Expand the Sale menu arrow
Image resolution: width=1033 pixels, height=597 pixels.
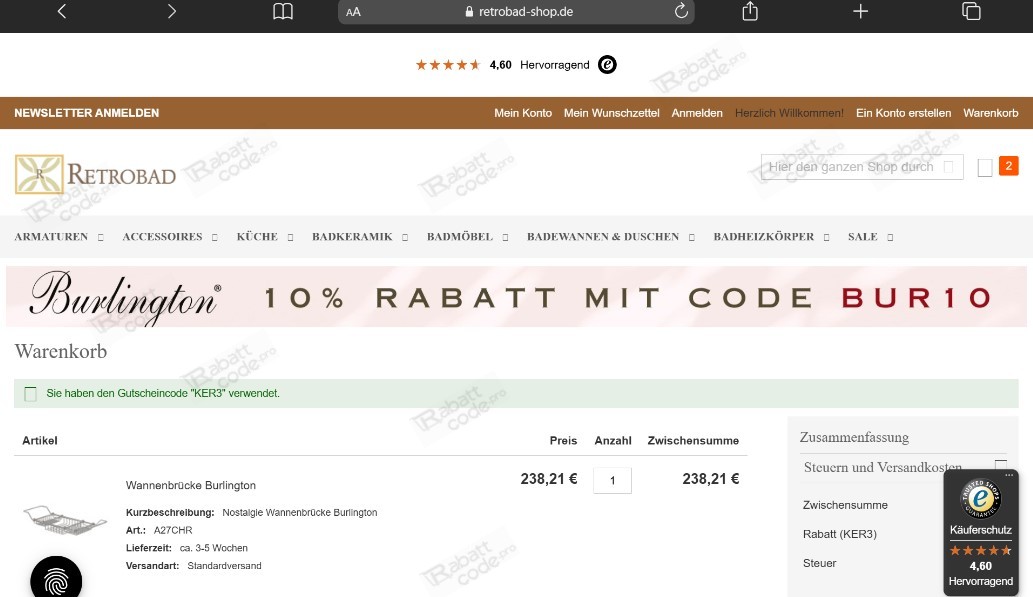890,237
